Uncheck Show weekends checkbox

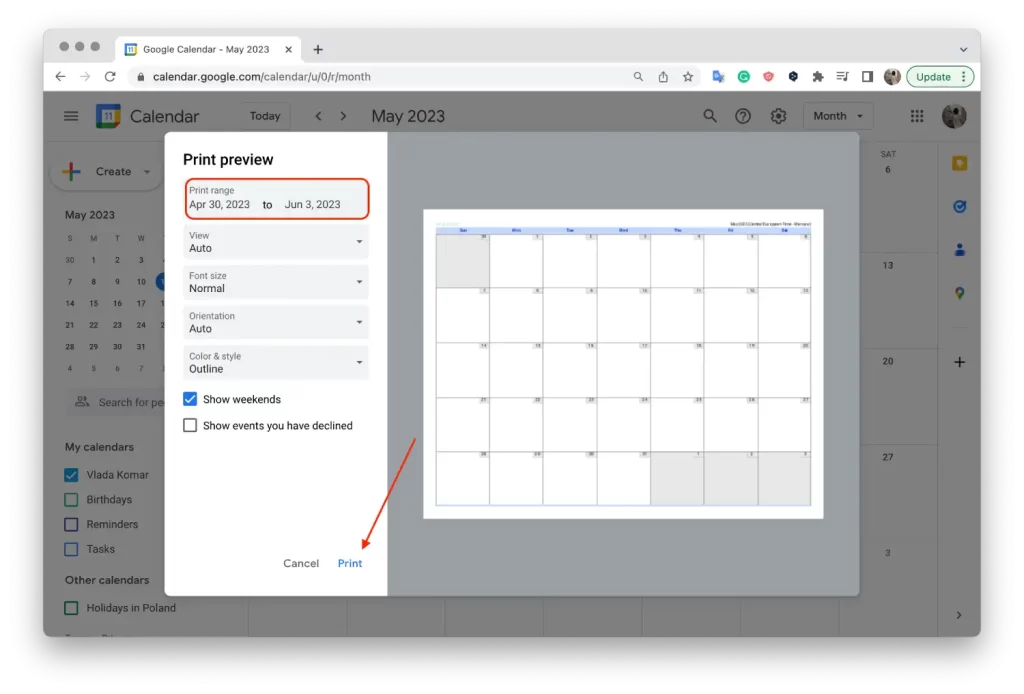pyautogui.click(x=190, y=399)
